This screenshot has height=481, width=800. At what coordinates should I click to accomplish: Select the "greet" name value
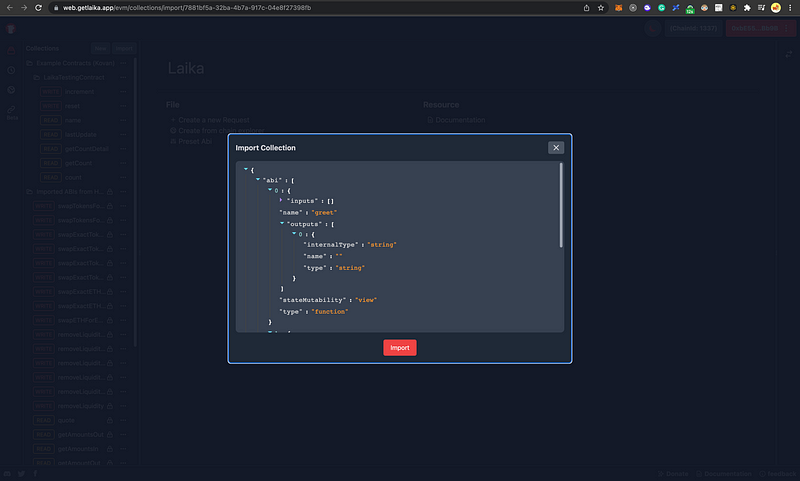point(325,212)
